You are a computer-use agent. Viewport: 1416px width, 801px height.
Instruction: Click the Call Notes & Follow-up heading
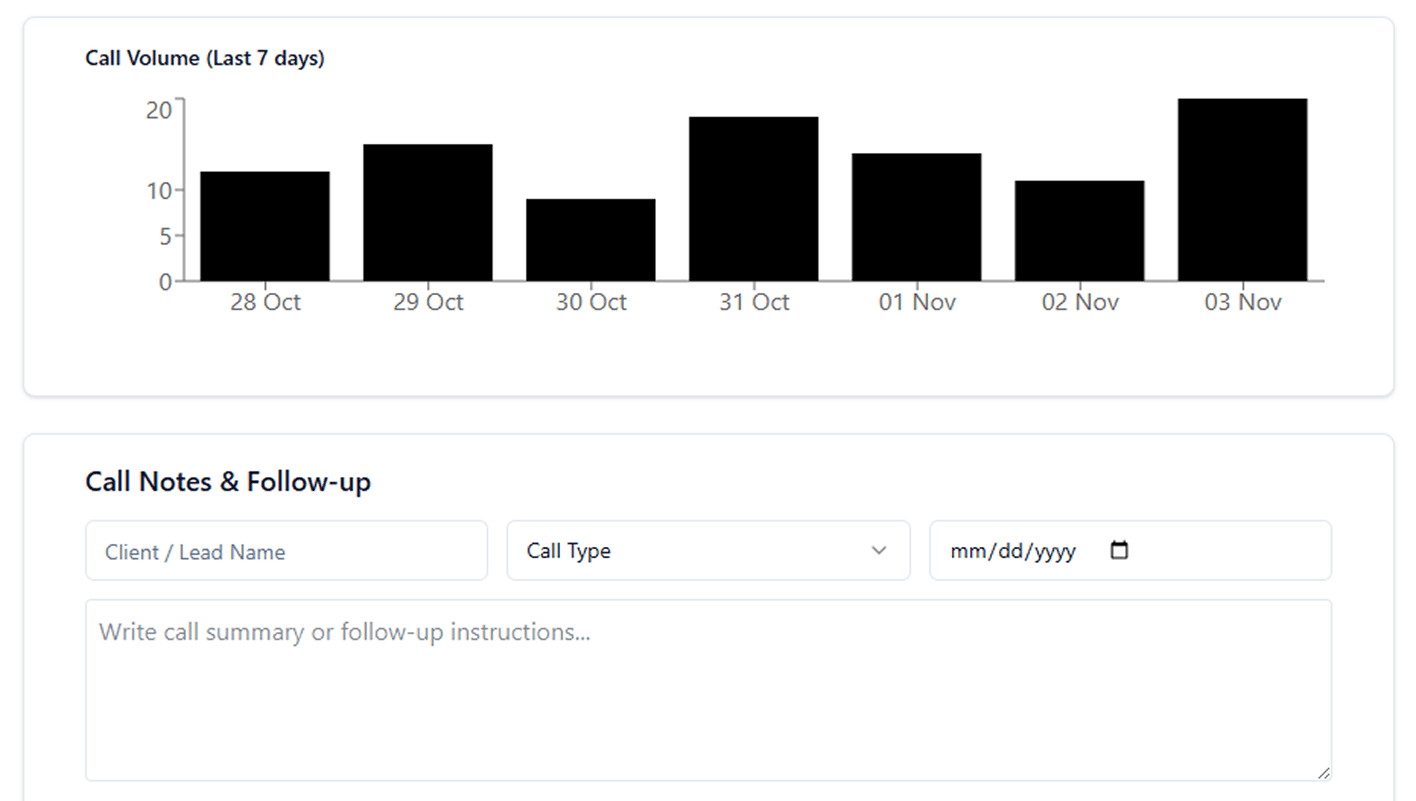(228, 482)
